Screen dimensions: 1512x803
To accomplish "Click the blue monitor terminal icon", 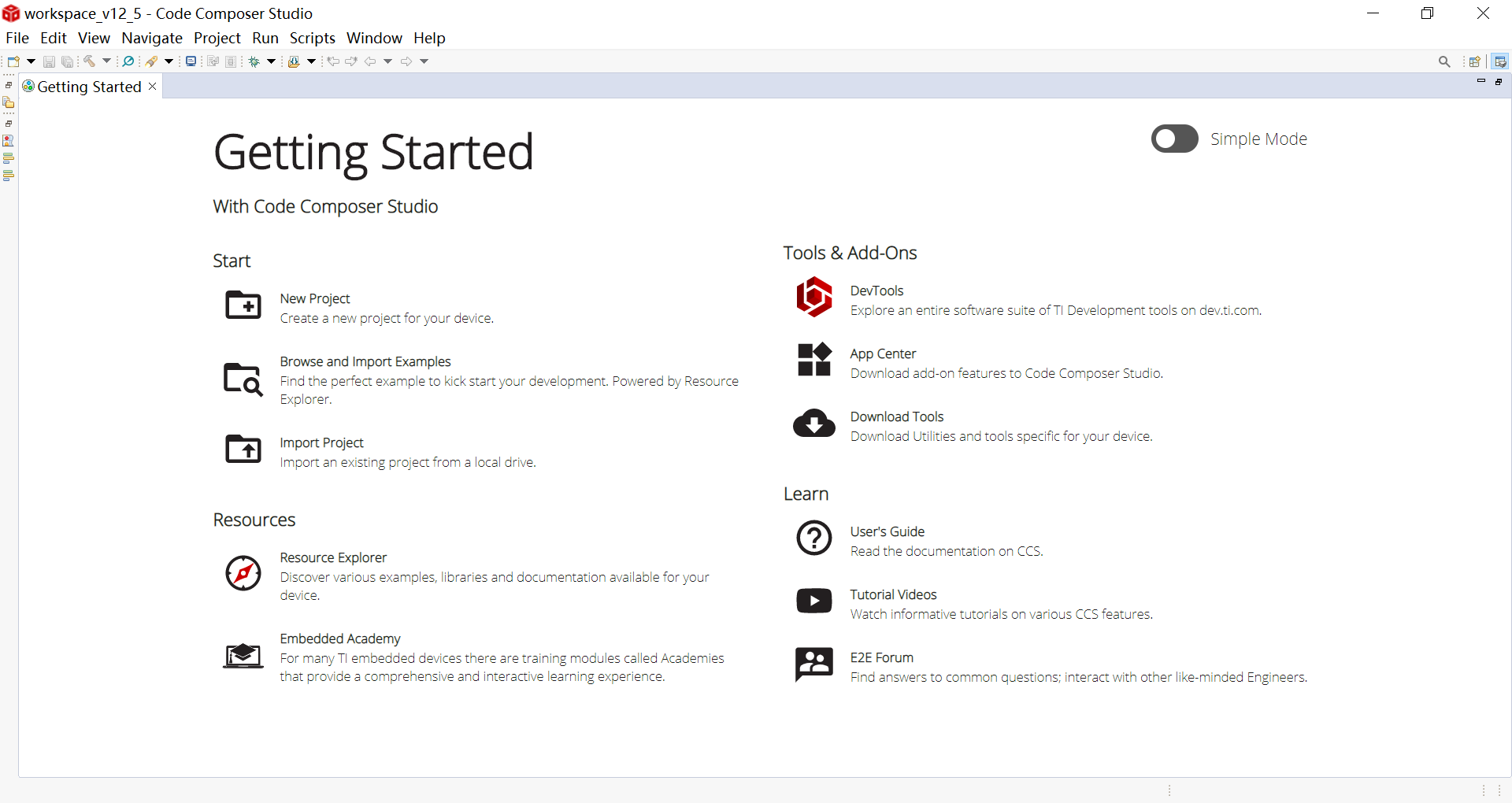I will coord(191,61).
